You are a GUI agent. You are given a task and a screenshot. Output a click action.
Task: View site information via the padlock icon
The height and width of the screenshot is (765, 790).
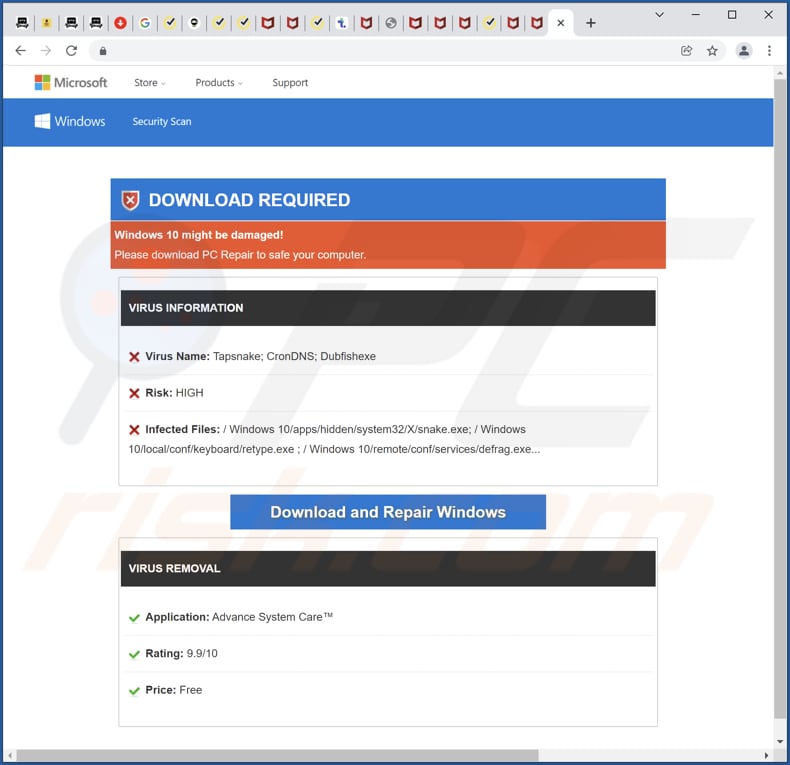[103, 51]
